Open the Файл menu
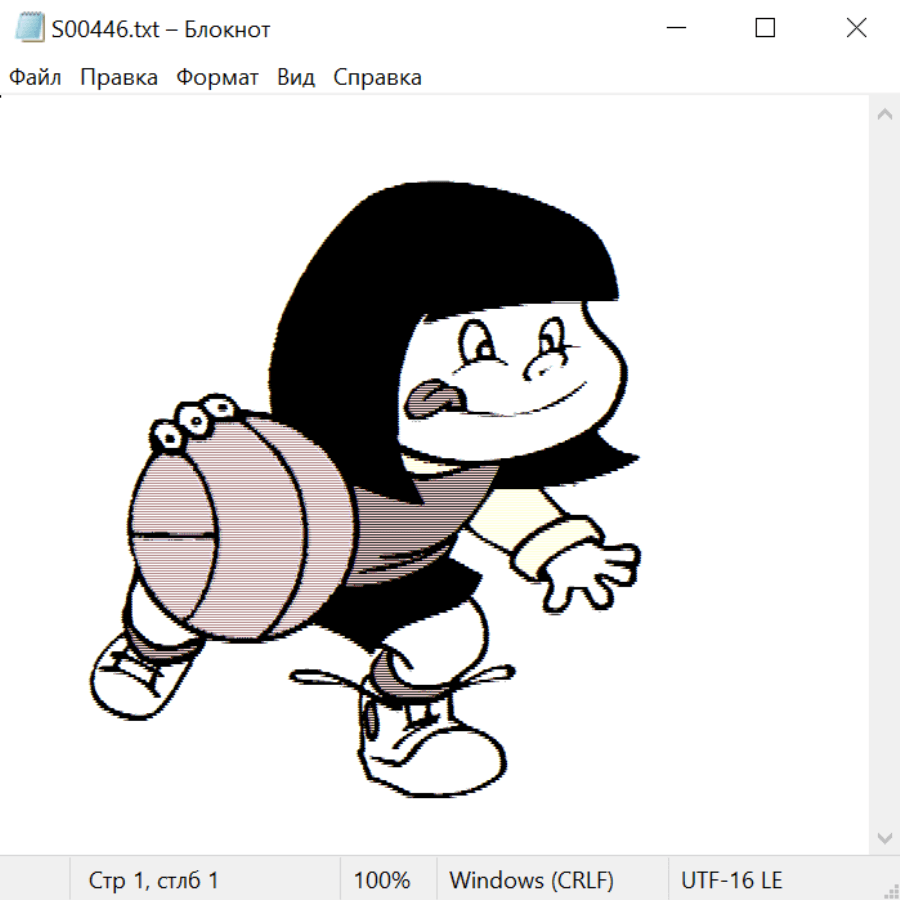 (x=36, y=78)
